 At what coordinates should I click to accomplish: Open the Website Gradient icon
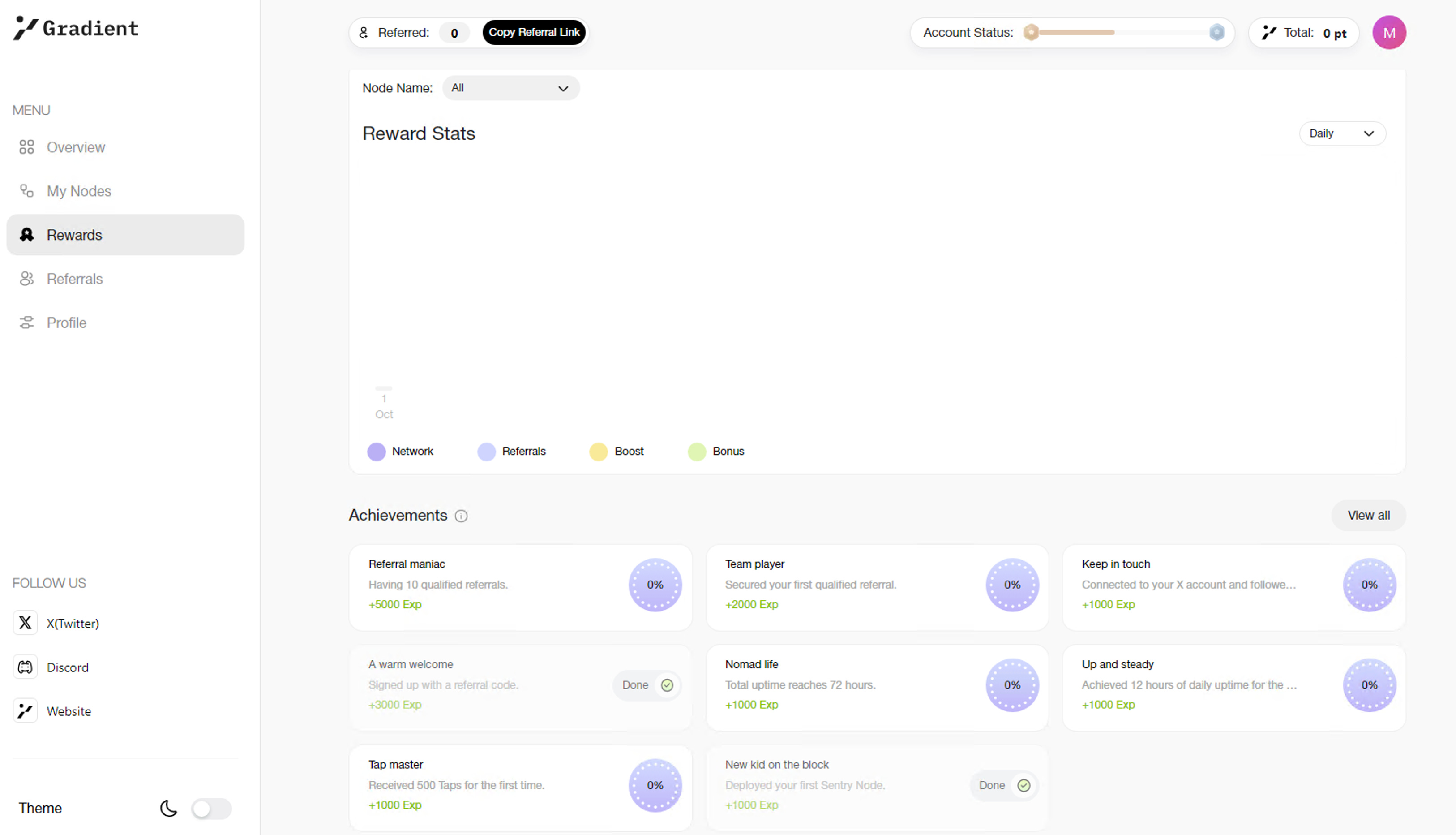[25, 710]
